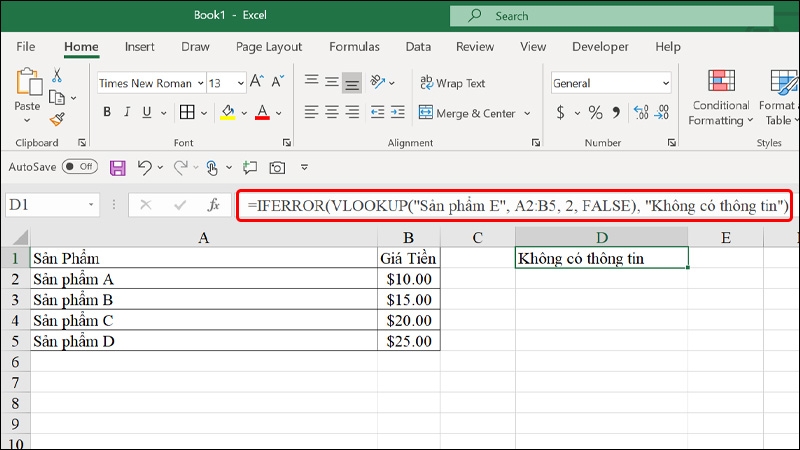The height and width of the screenshot is (450, 800).
Task: Increase font size with larger A
Action: pos(256,81)
